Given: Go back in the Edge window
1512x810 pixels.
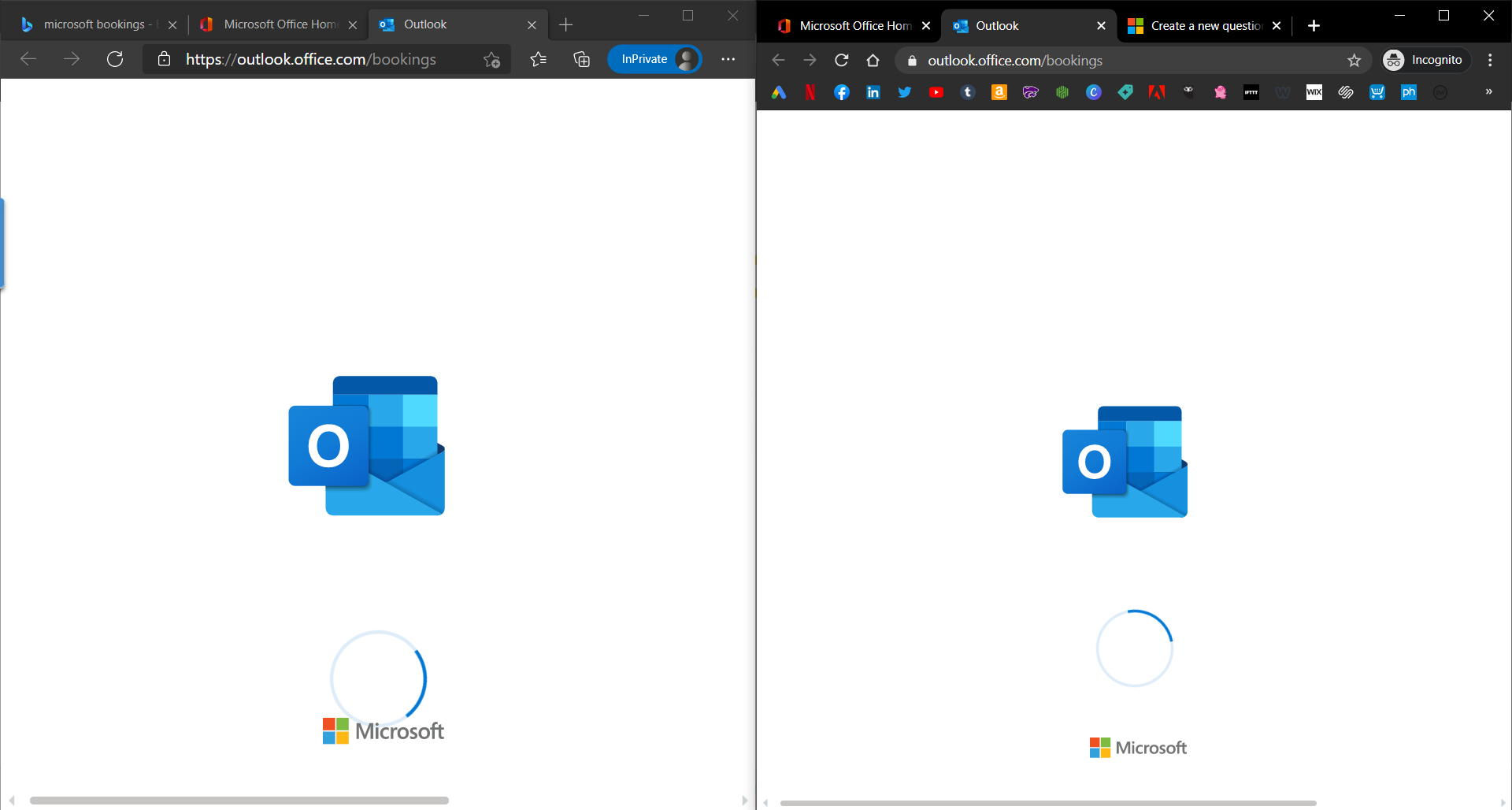Looking at the screenshot, I should [28, 59].
